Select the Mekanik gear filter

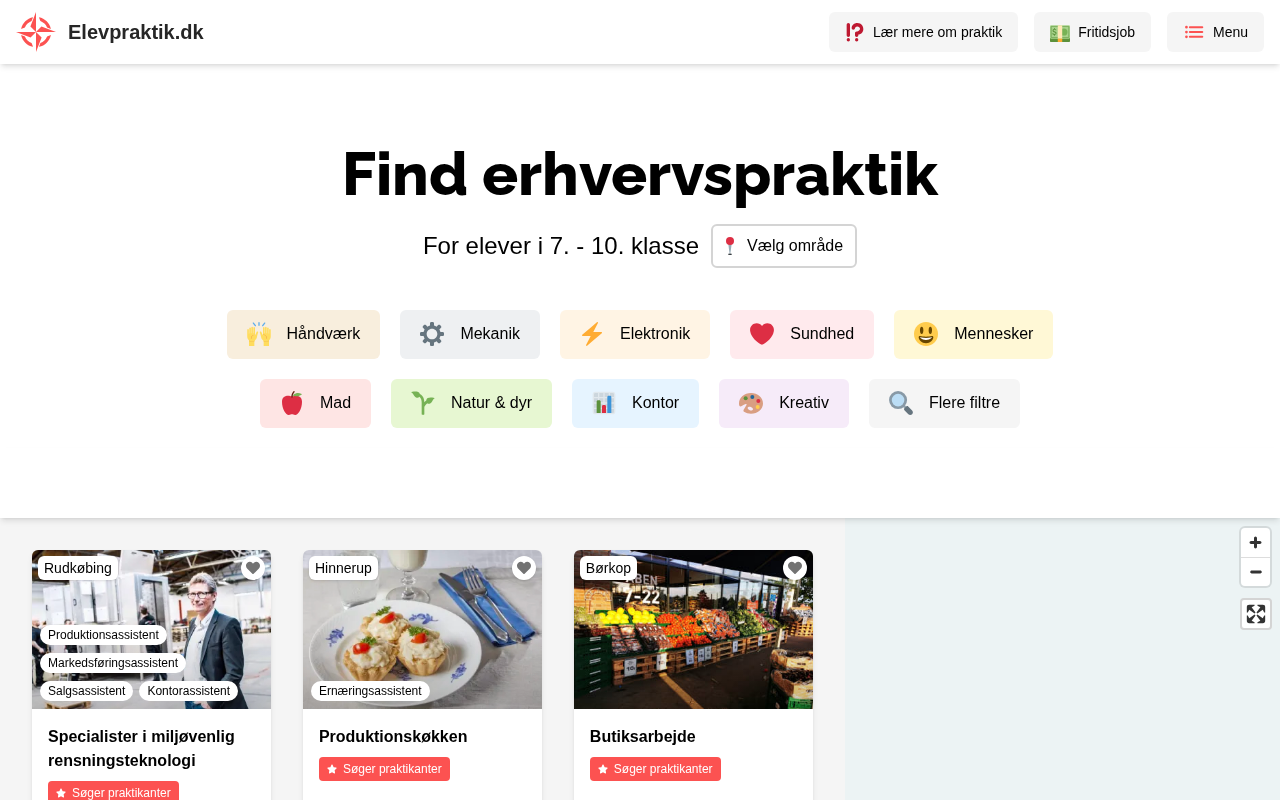pos(470,334)
